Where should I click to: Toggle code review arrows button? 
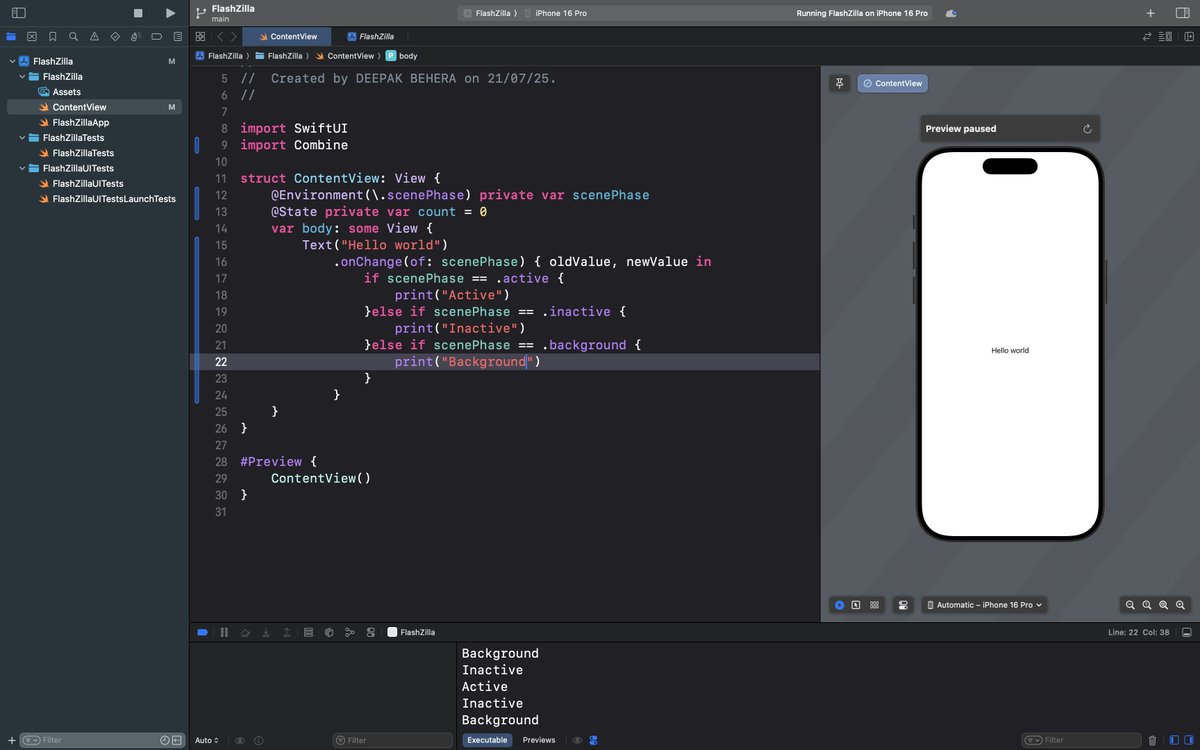[x=1147, y=36]
